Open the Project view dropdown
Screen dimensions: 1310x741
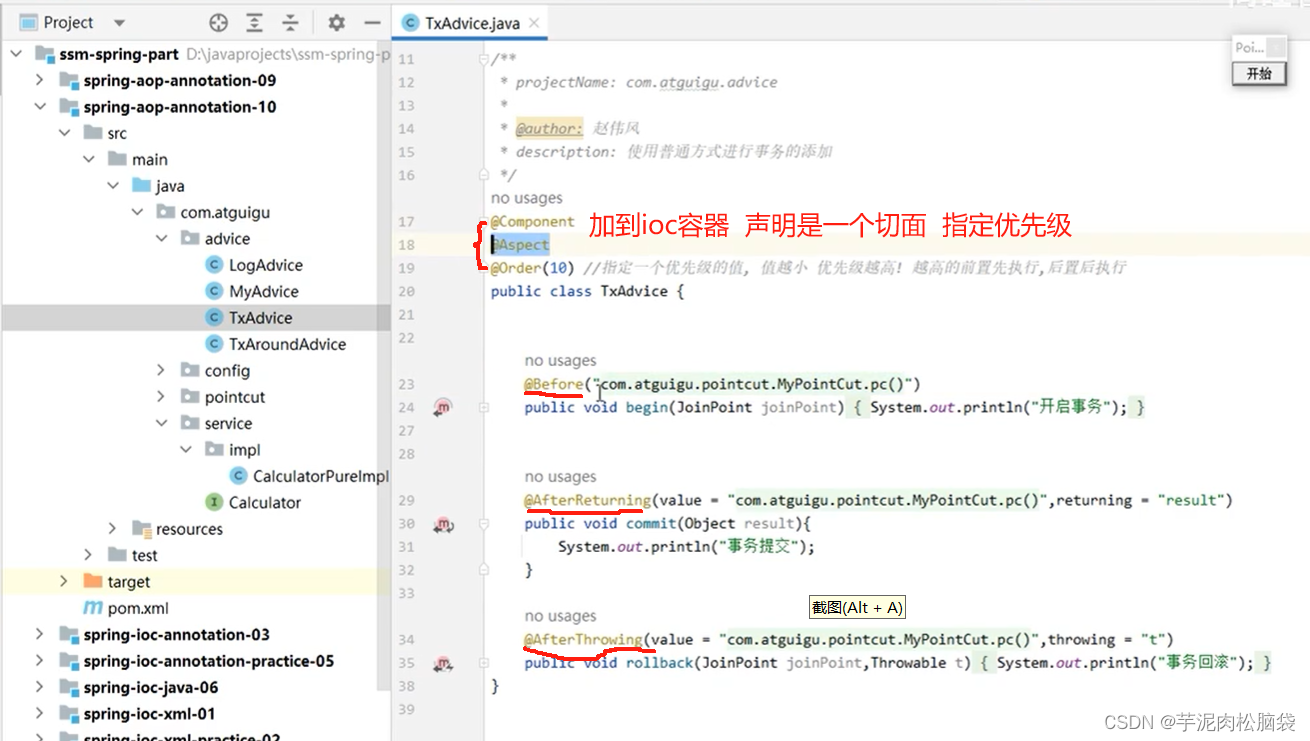click(119, 23)
